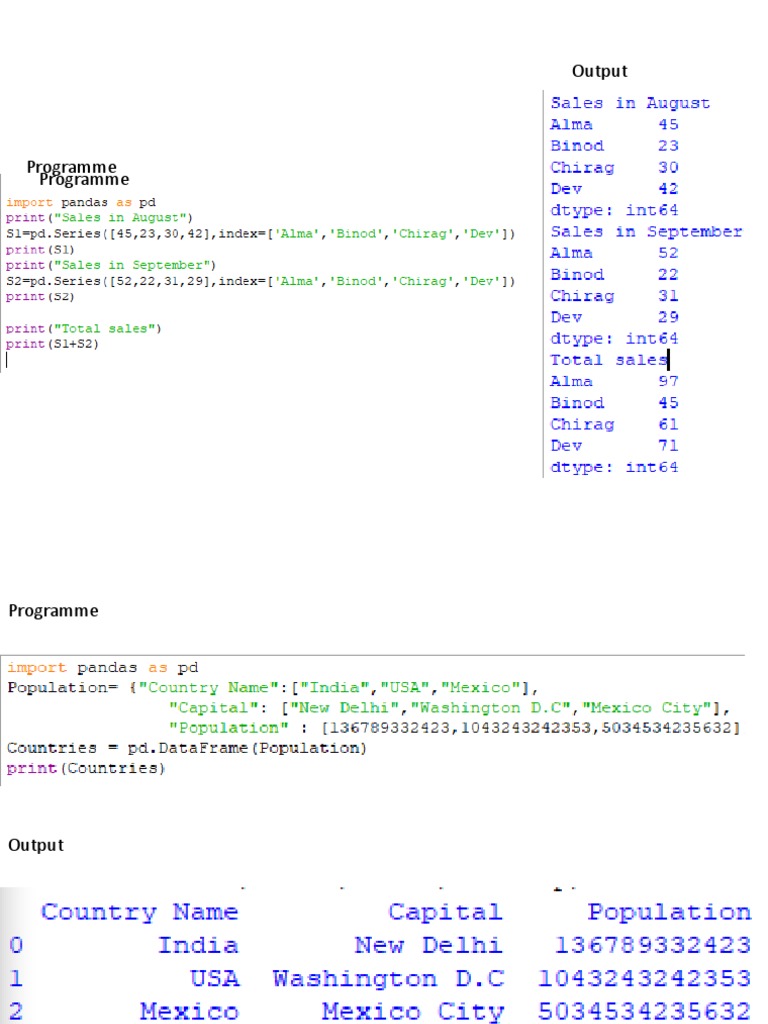Click the print("Sales in September") code line

[111, 265]
